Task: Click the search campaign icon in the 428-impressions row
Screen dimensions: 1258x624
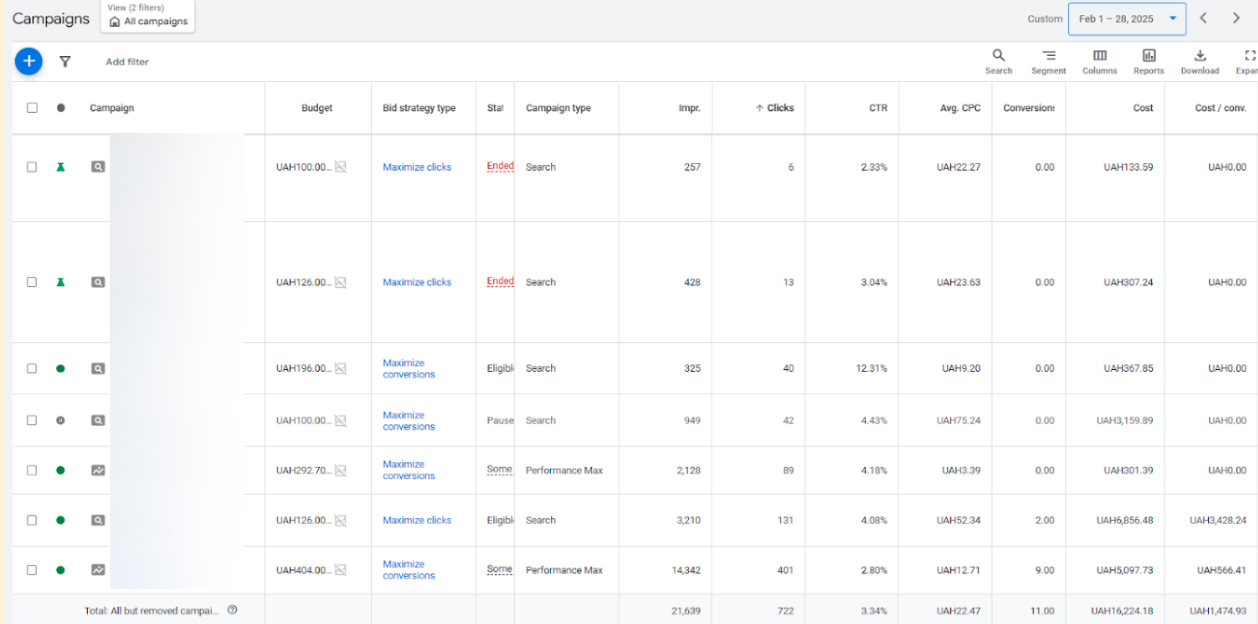Action: click(98, 282)
